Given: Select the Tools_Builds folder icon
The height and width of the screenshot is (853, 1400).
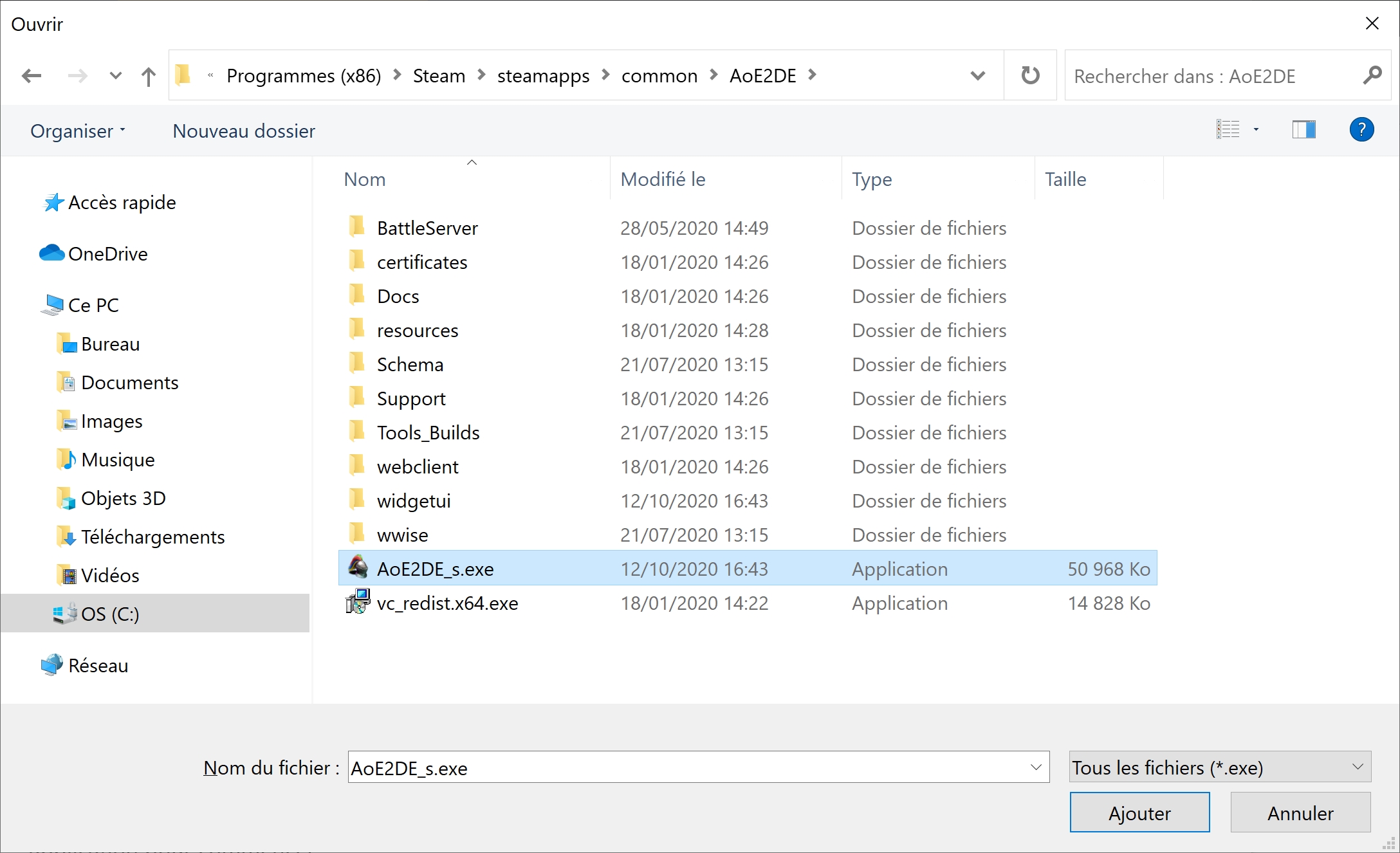Looking at the screenshot, I should (x=357, y=431).
